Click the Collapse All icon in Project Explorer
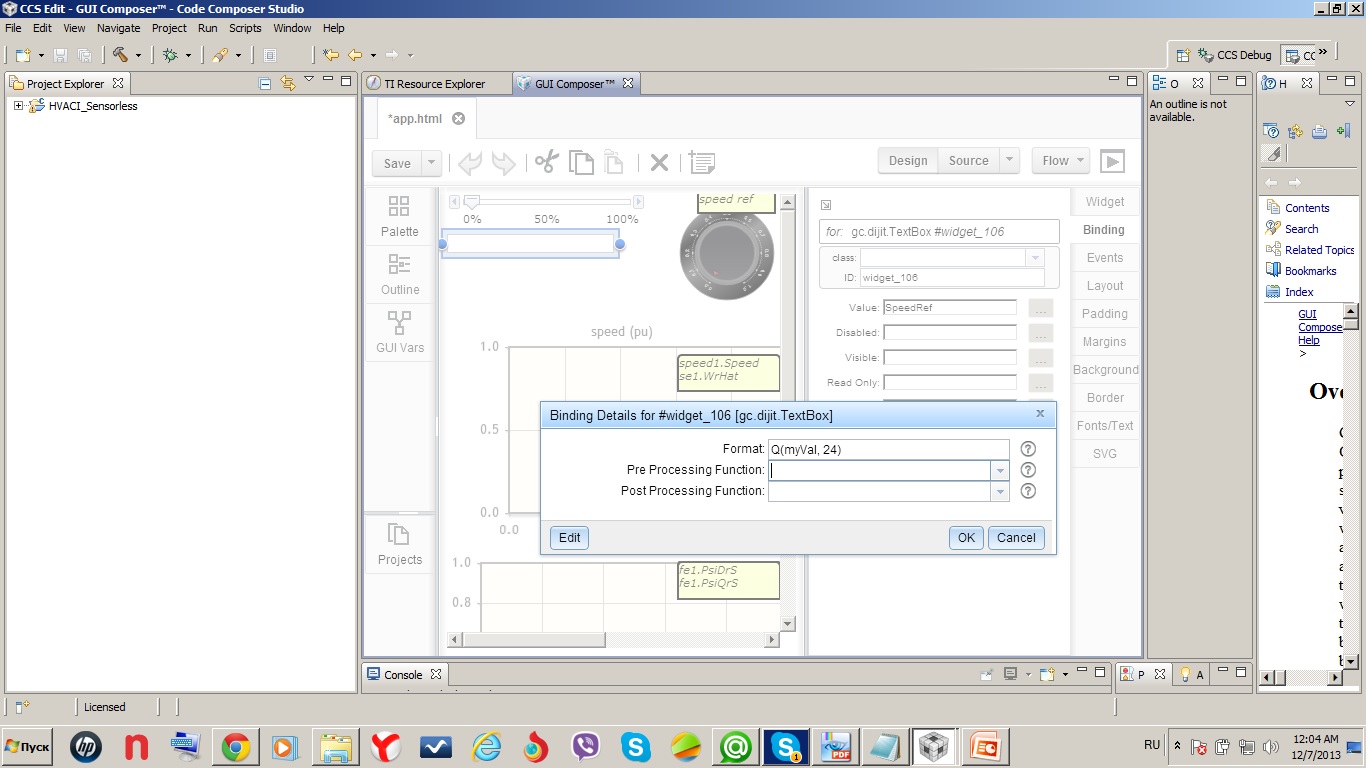Screen dimensions: 1366x768 (x=265, y=83)
